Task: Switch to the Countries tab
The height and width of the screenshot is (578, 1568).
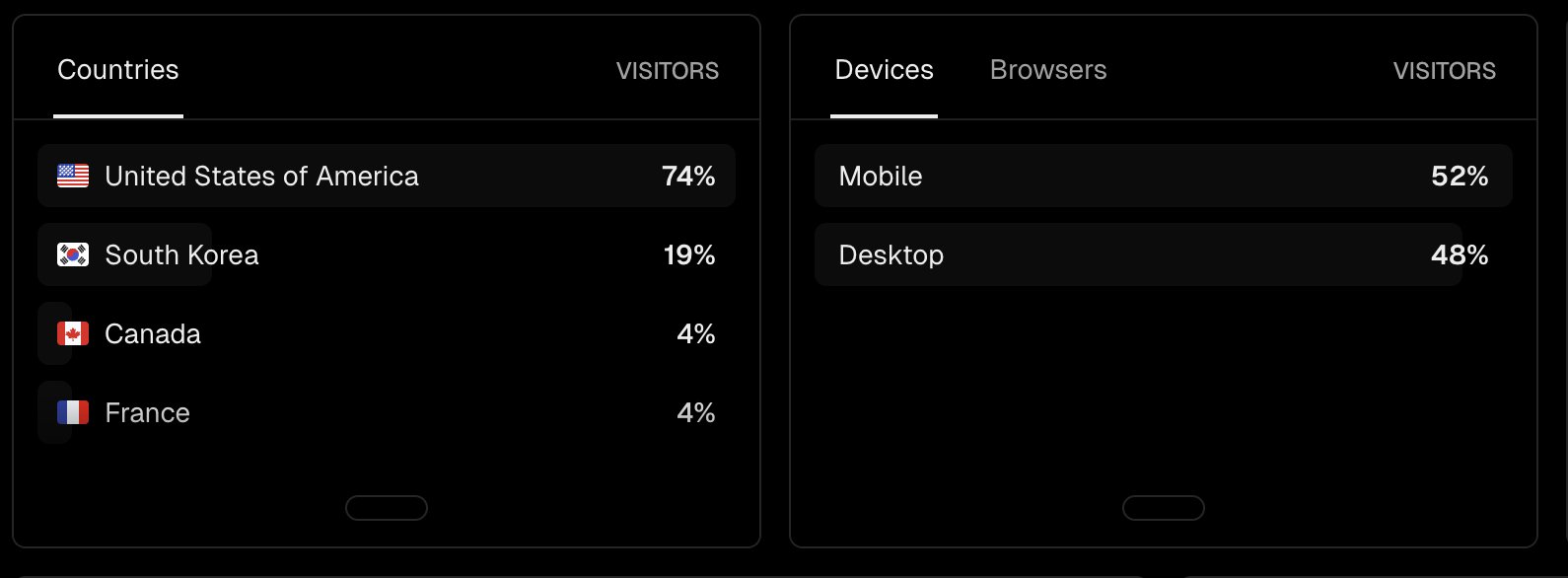Action: [118, 70]
